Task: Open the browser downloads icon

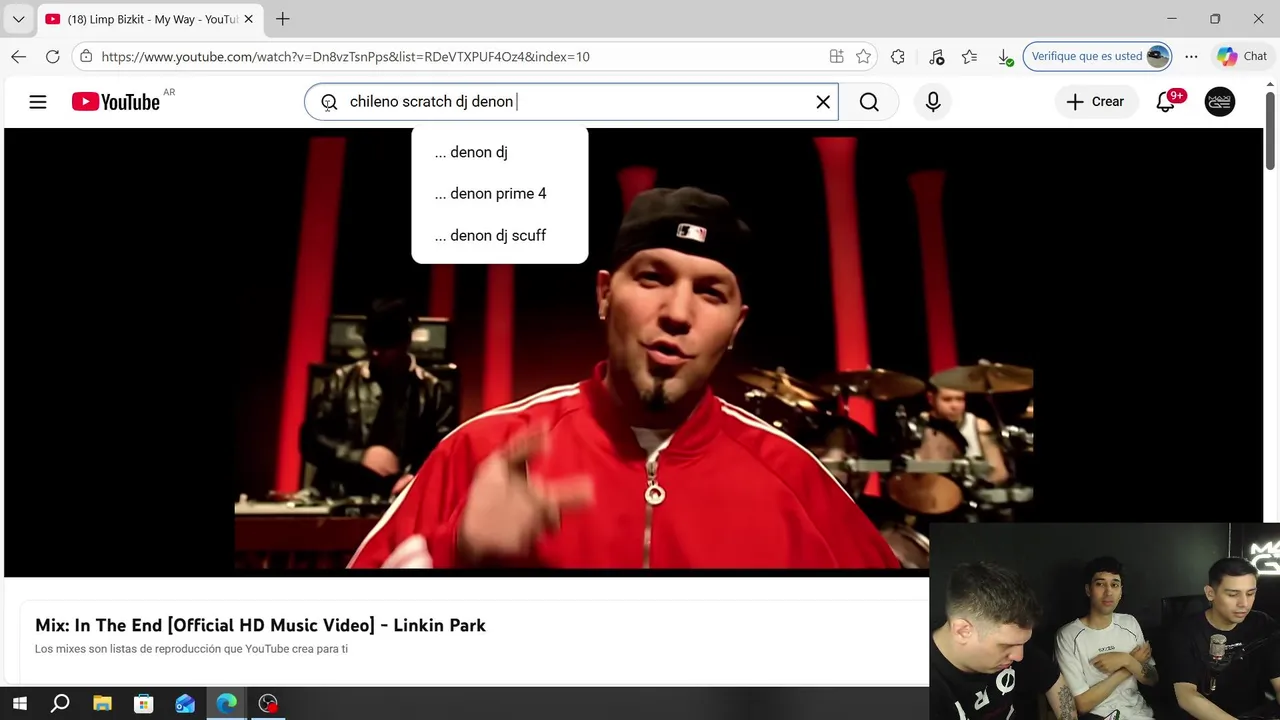Action: (x=1005, y=57)
